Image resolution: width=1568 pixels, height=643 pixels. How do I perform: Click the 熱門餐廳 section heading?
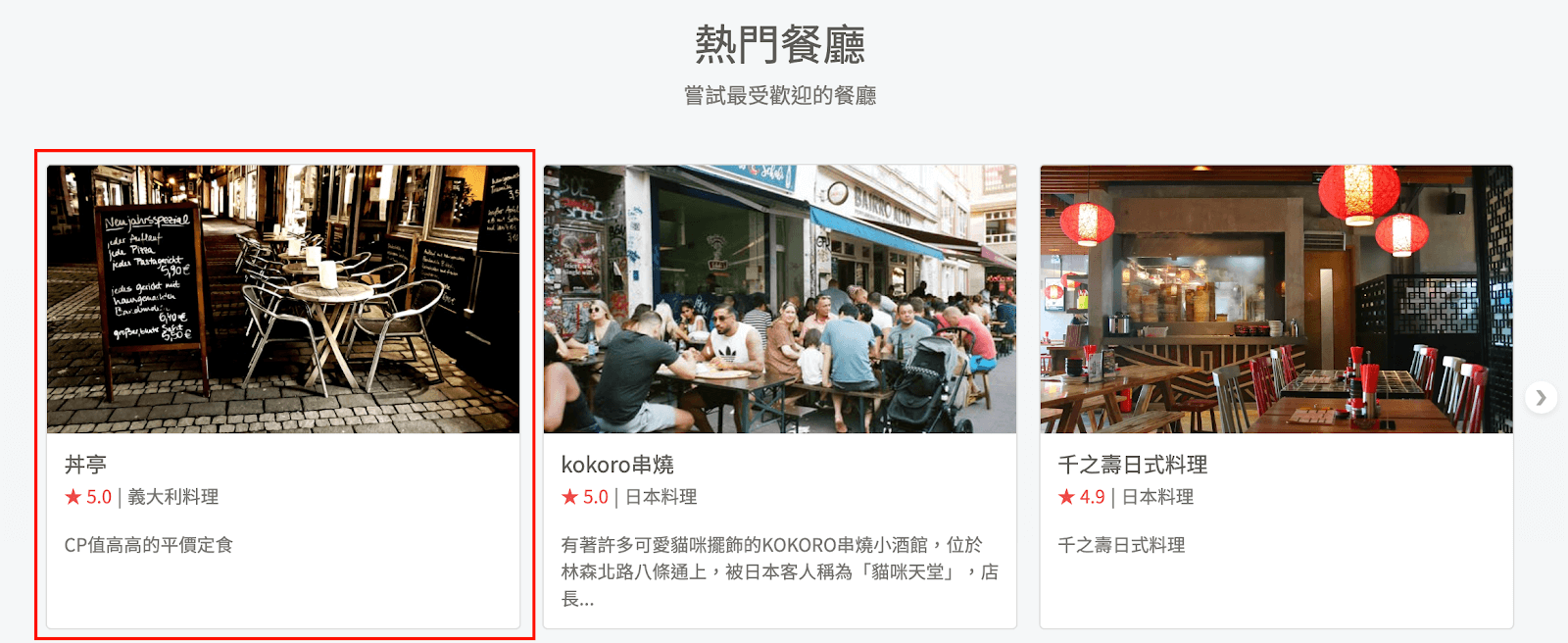pos(780,45)
